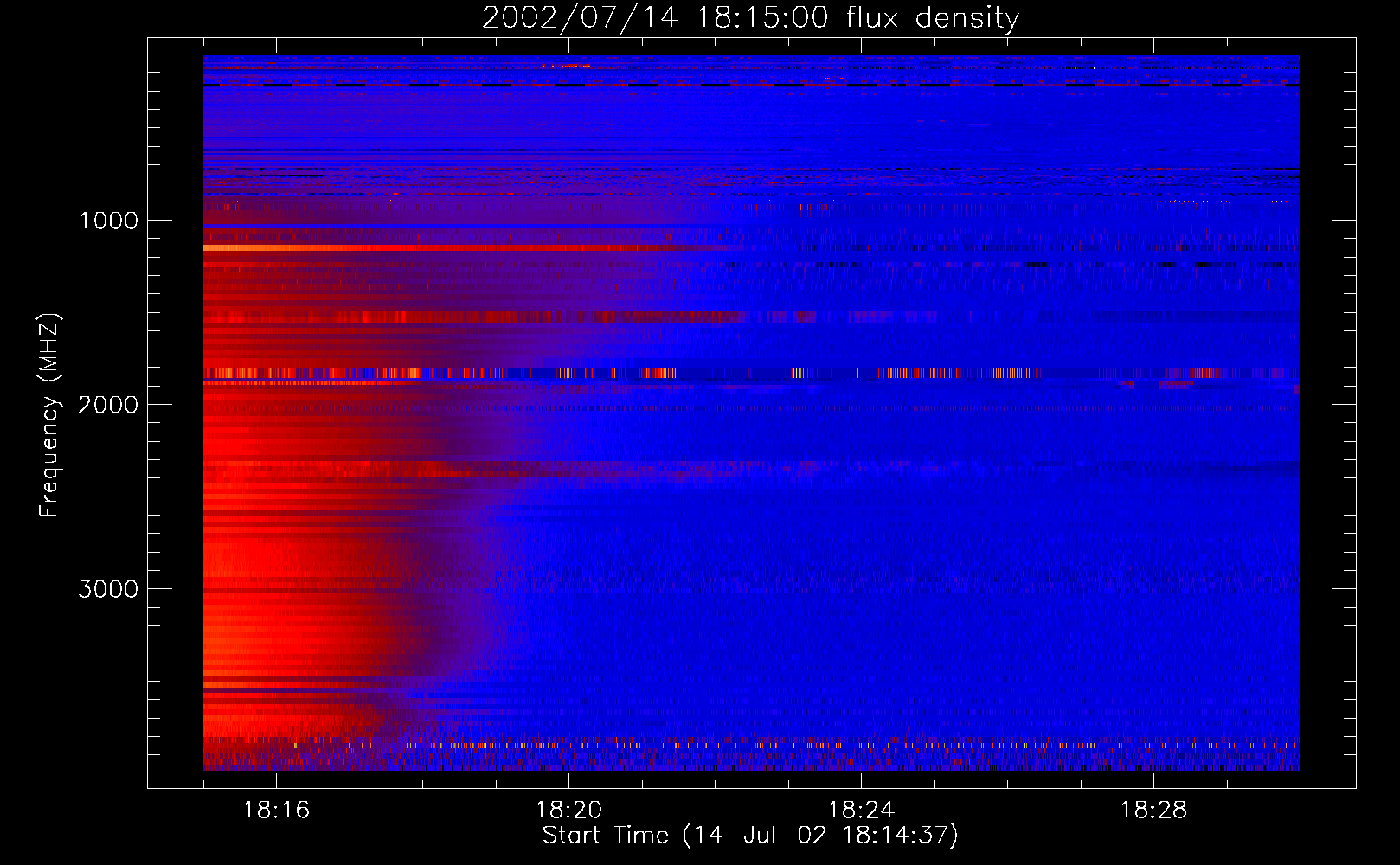
Task: Click the 18:28 time tick label
Action: [1153, 811]
